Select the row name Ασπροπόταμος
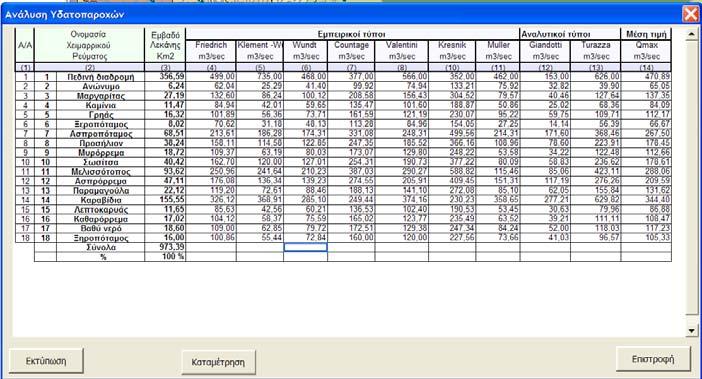 101,134
